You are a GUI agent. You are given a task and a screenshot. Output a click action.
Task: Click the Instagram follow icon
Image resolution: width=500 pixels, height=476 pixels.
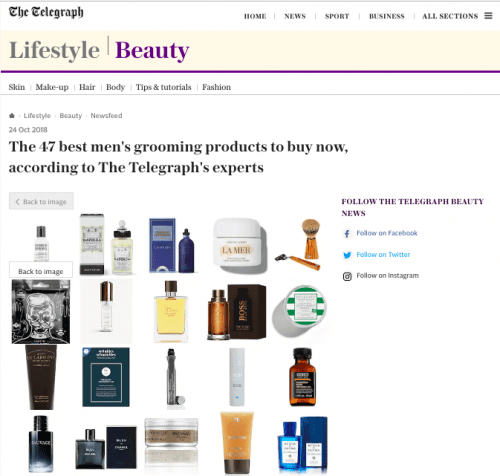pyautogui.click(x=347, y=276)
